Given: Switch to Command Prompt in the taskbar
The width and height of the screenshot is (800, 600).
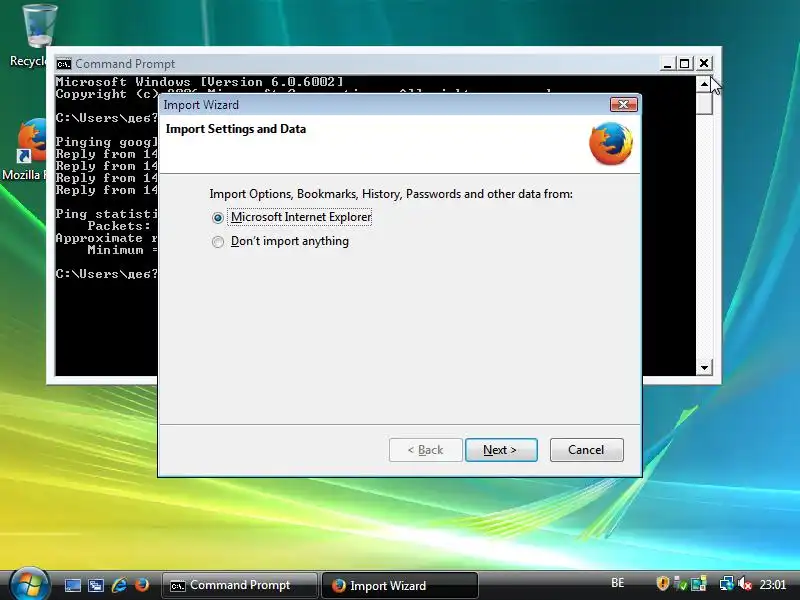Looking at the screenshot, I should 239,585.
